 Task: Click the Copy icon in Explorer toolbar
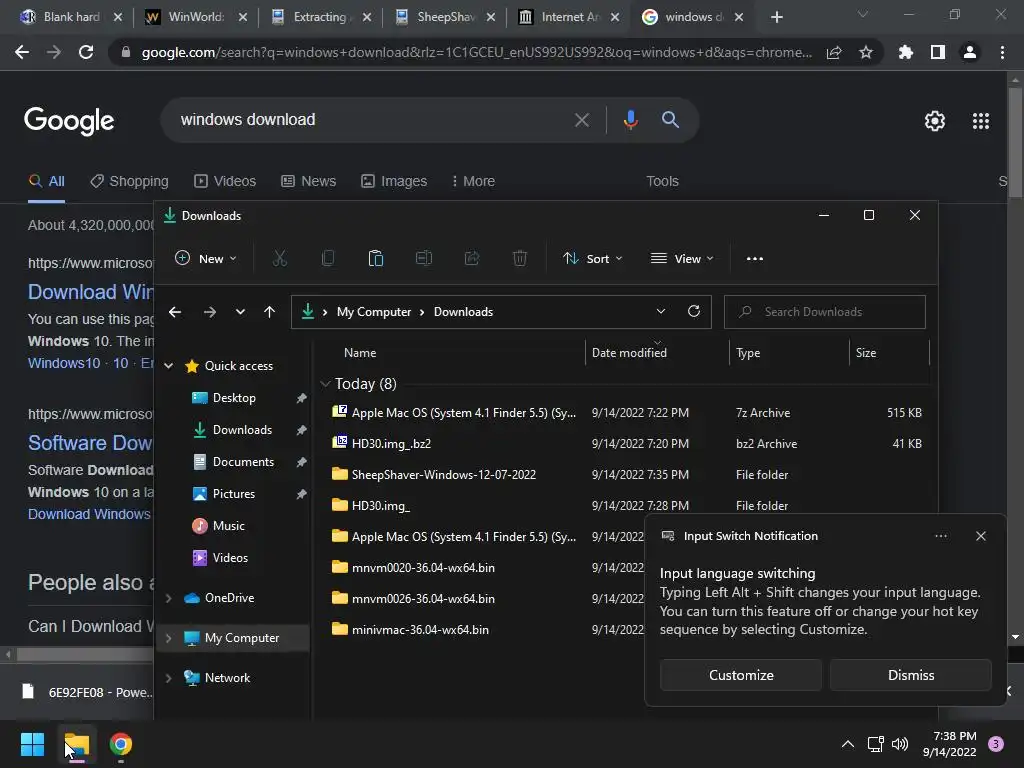pyautogui.click(x=328, y=259)
